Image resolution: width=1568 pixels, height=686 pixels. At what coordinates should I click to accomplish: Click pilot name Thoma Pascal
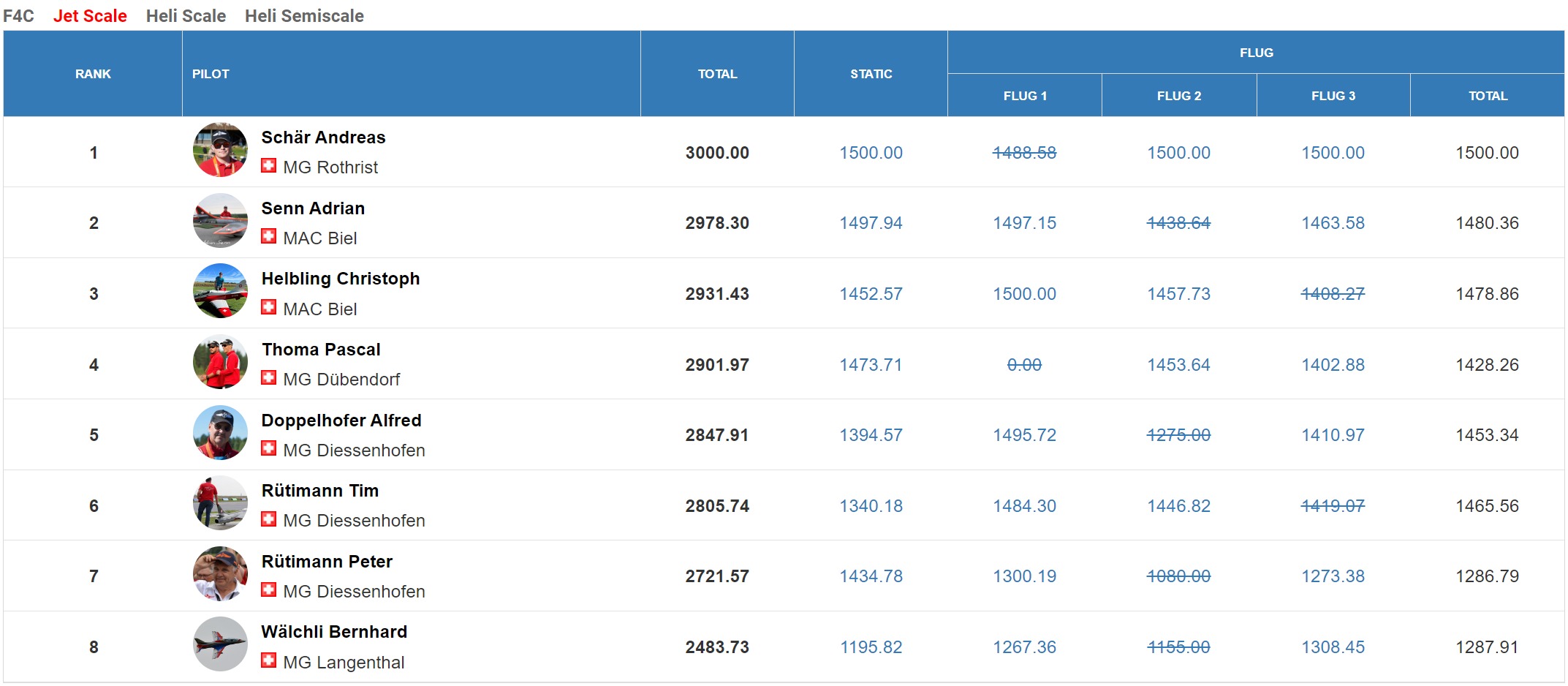321,350
